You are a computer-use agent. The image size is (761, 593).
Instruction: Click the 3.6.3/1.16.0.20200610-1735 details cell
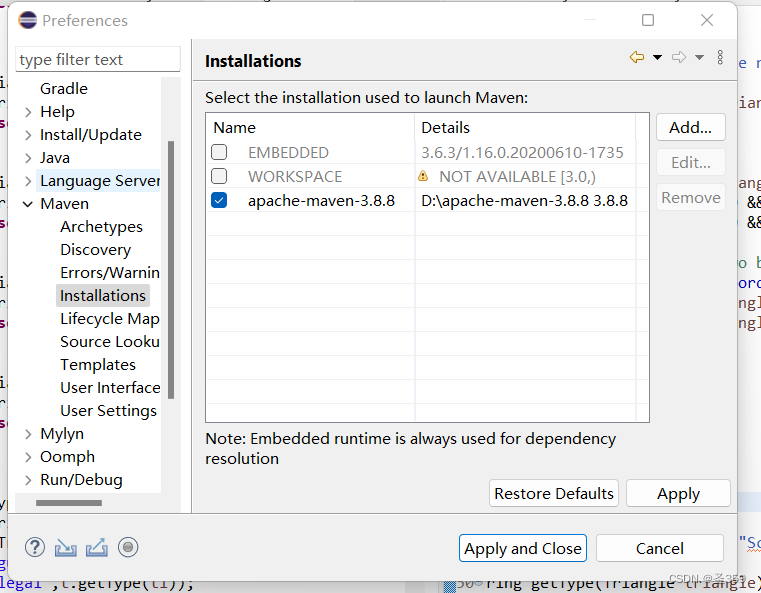coord(522,153)
